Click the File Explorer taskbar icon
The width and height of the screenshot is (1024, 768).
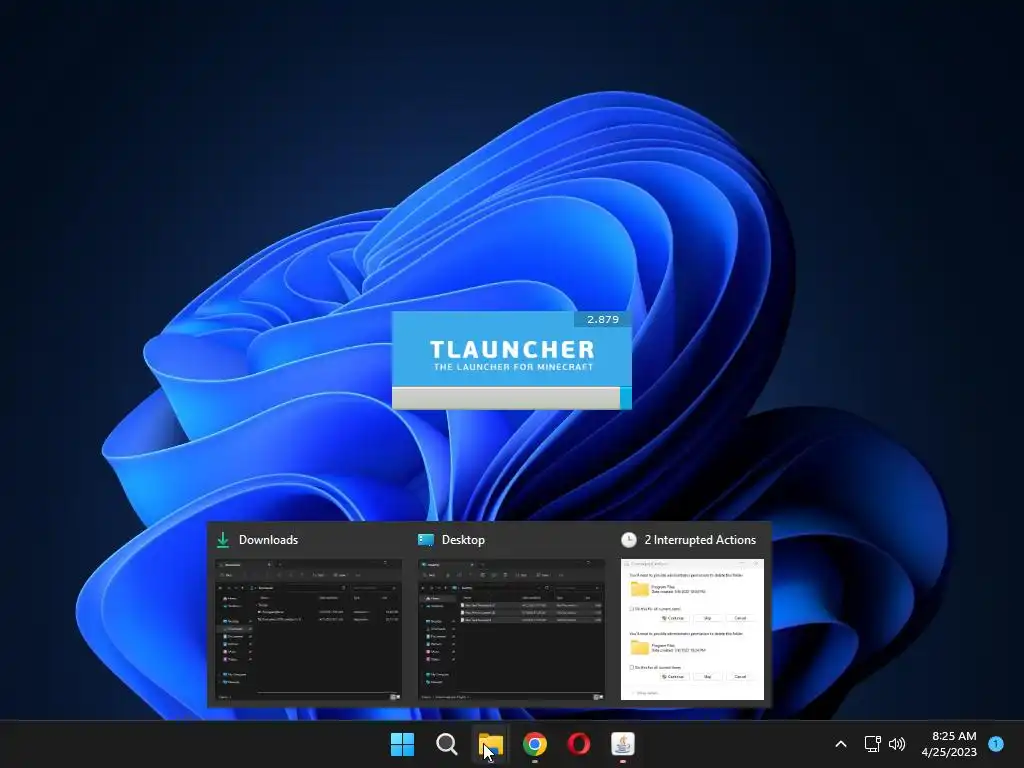pyautogui.click(x=490, y=744)
